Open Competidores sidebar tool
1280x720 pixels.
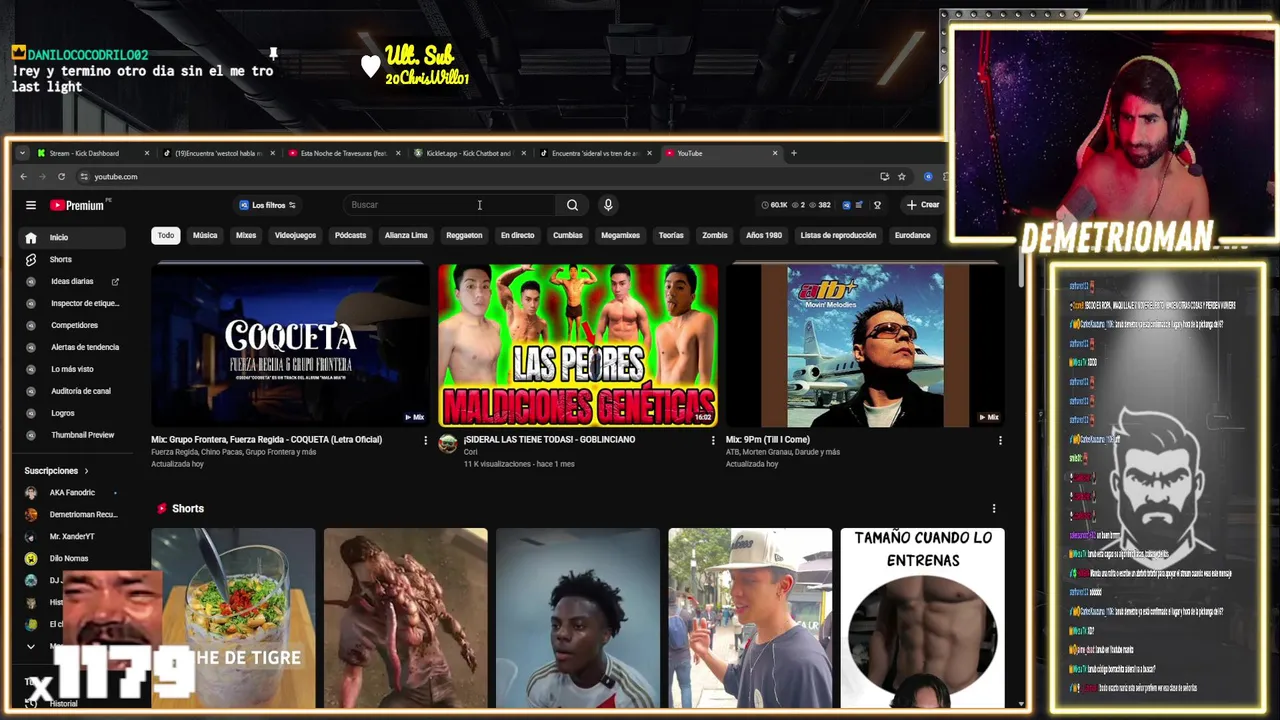point(73,325)
